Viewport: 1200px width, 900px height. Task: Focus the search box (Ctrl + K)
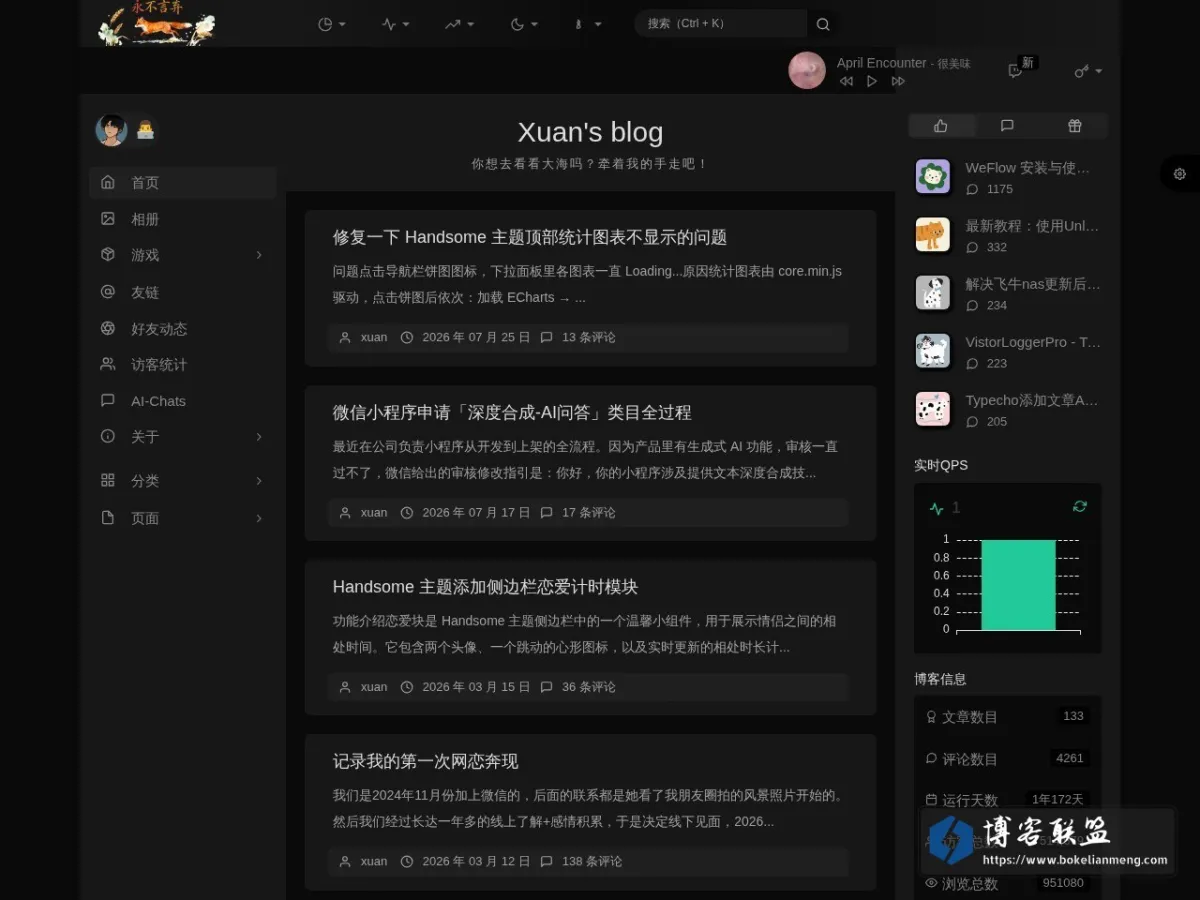tap(720, 23)
